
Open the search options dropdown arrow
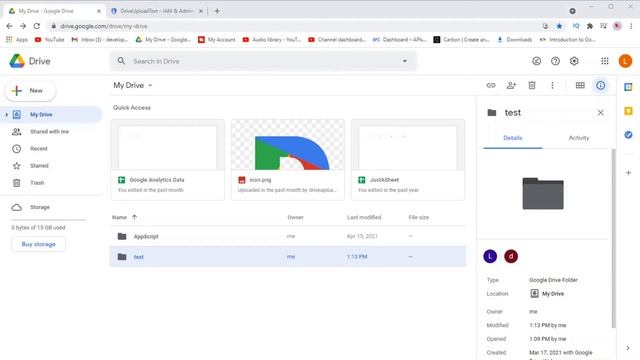point(405,61)
